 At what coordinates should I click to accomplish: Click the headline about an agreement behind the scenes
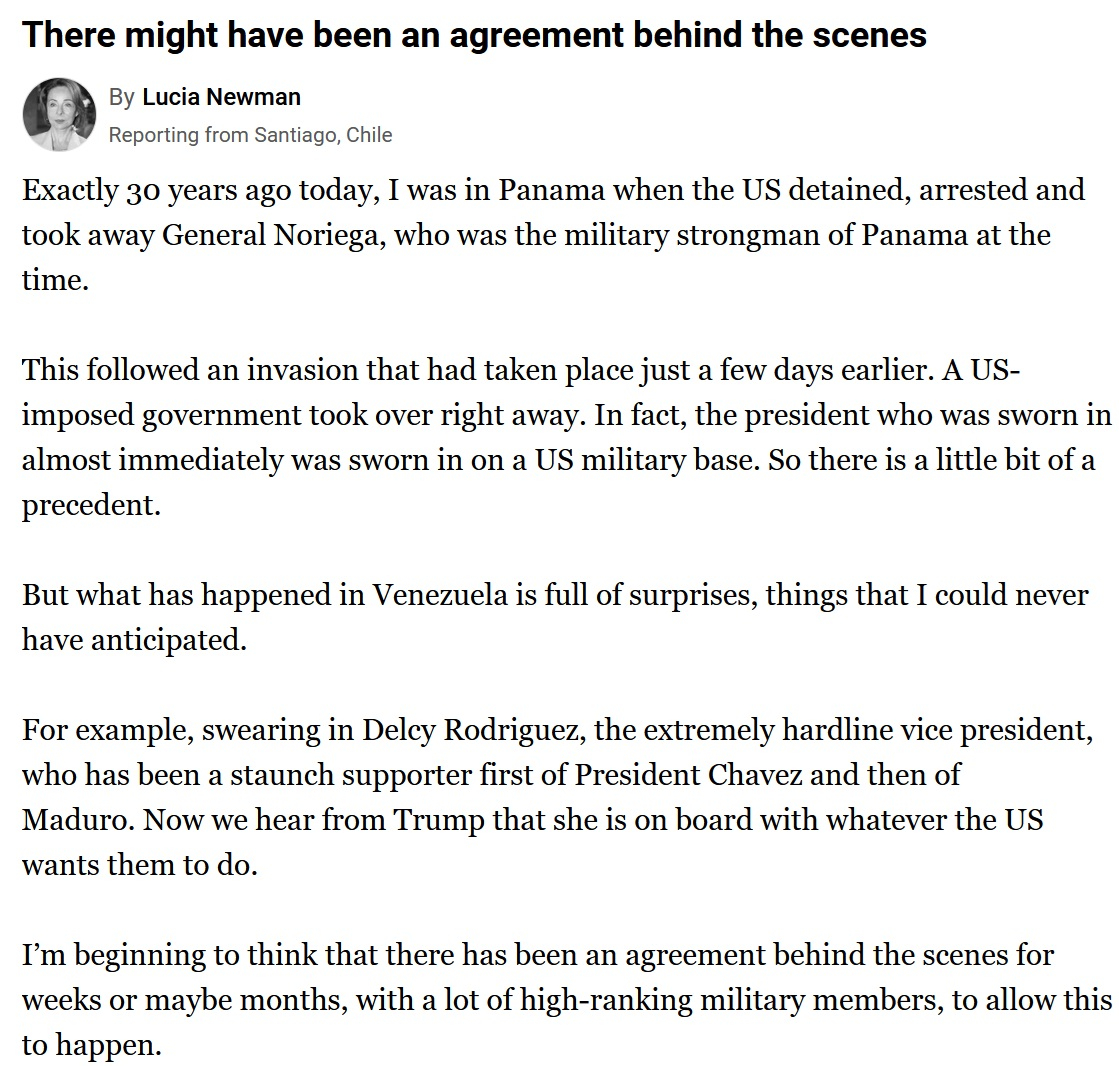click(x=474, y=36)
